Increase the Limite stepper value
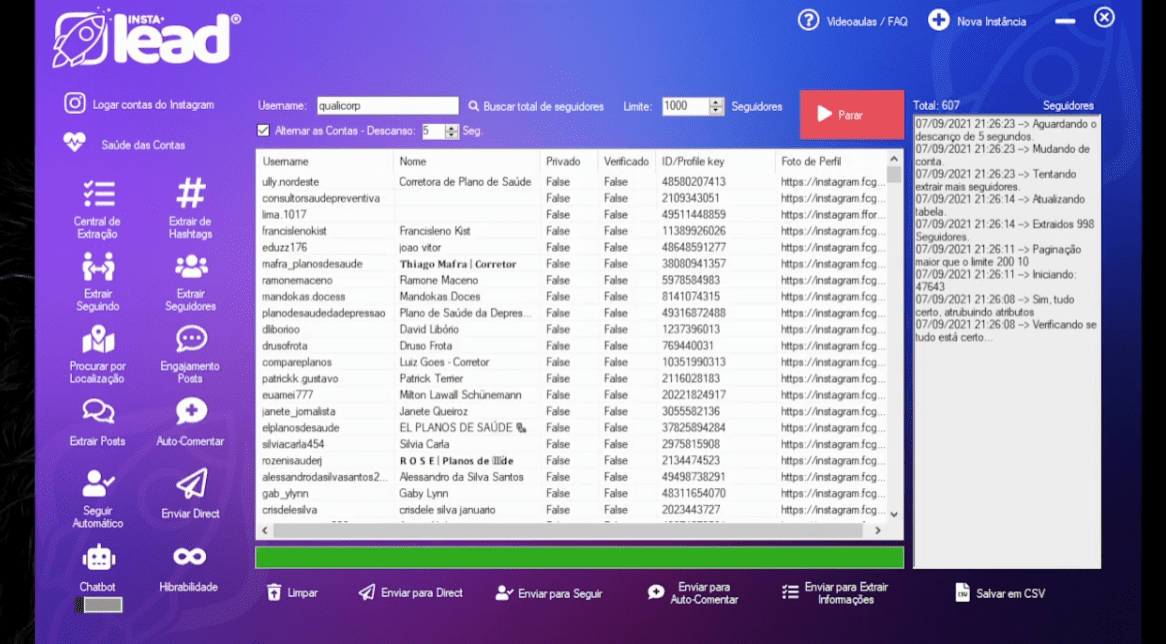Screen dimensions: 1166x644 coord(716,102)
